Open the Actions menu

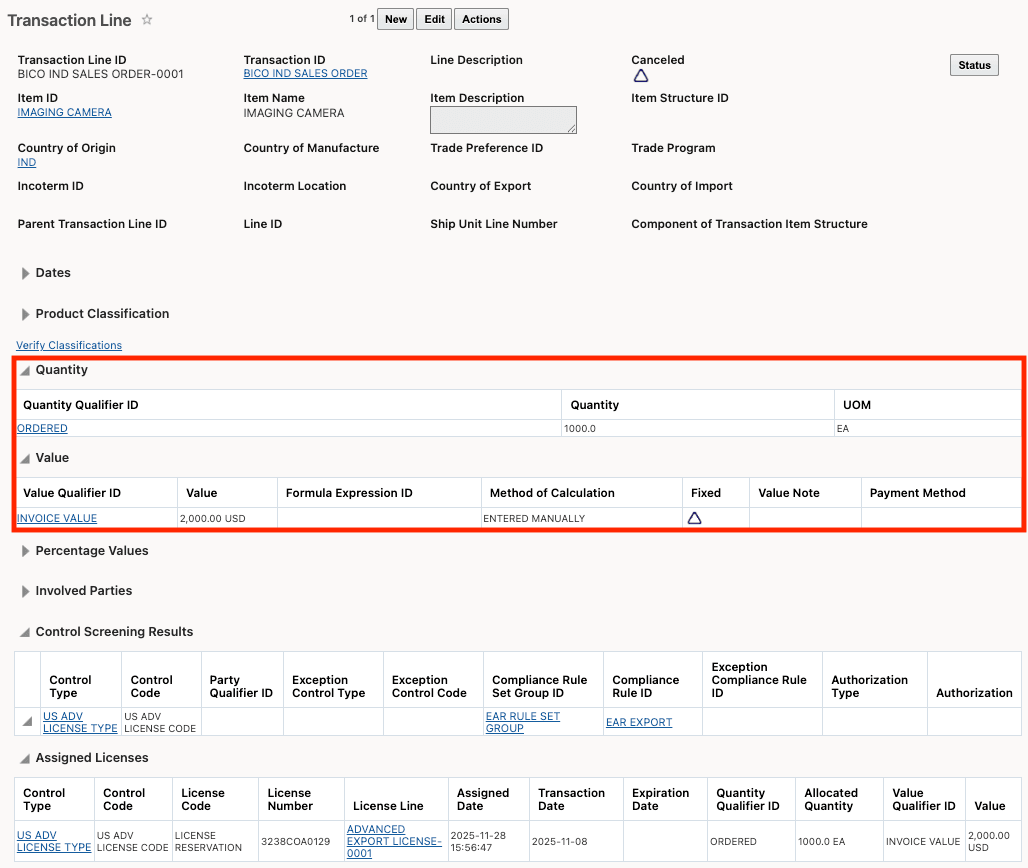[x=481, y=18]
